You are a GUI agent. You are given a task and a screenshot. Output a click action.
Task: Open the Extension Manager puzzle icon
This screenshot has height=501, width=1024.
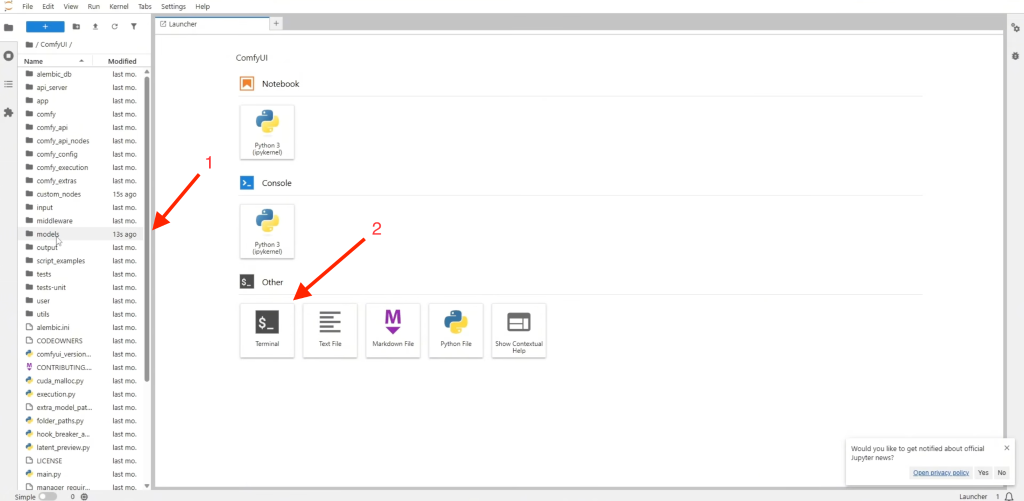[x=8, y=112]
